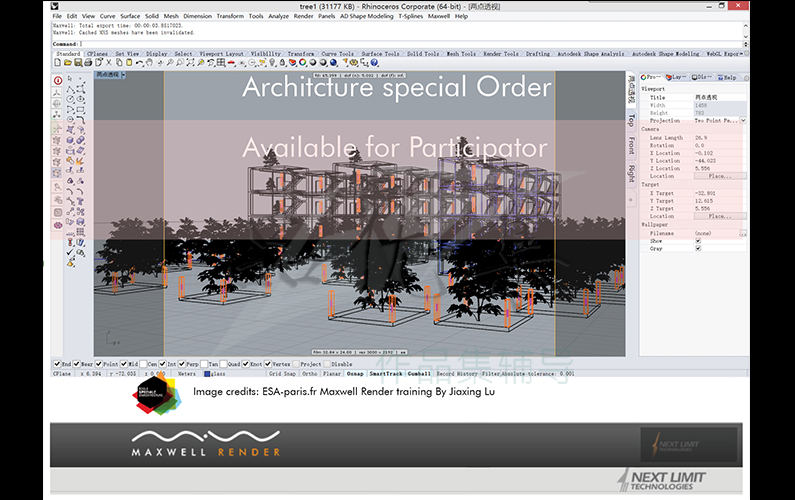Screen dimensions: 795x500
Task: Toggle the Gumball status bar button
Action: [419, 374]
